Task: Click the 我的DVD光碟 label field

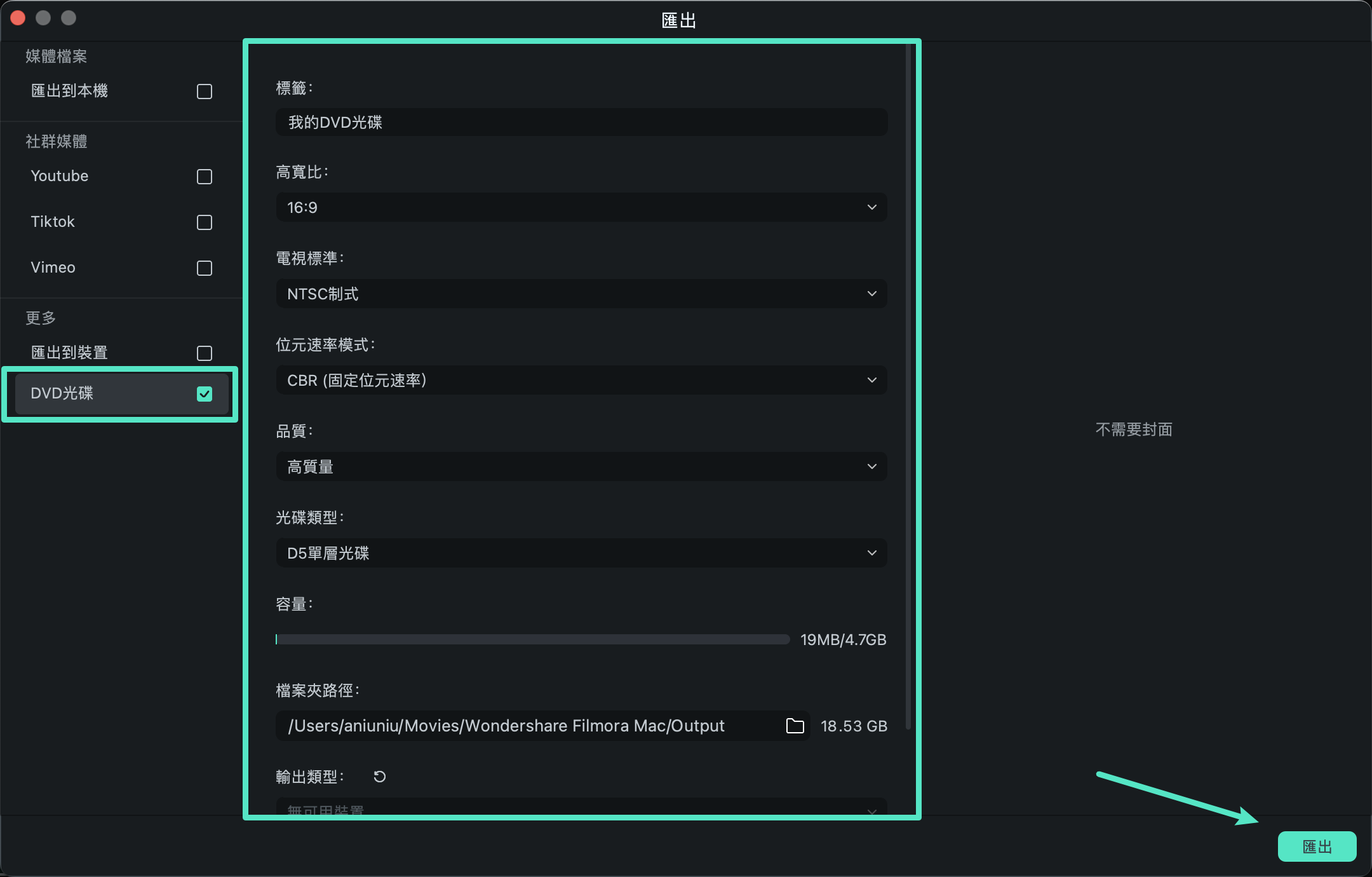Action: click(x=581, y=122)
